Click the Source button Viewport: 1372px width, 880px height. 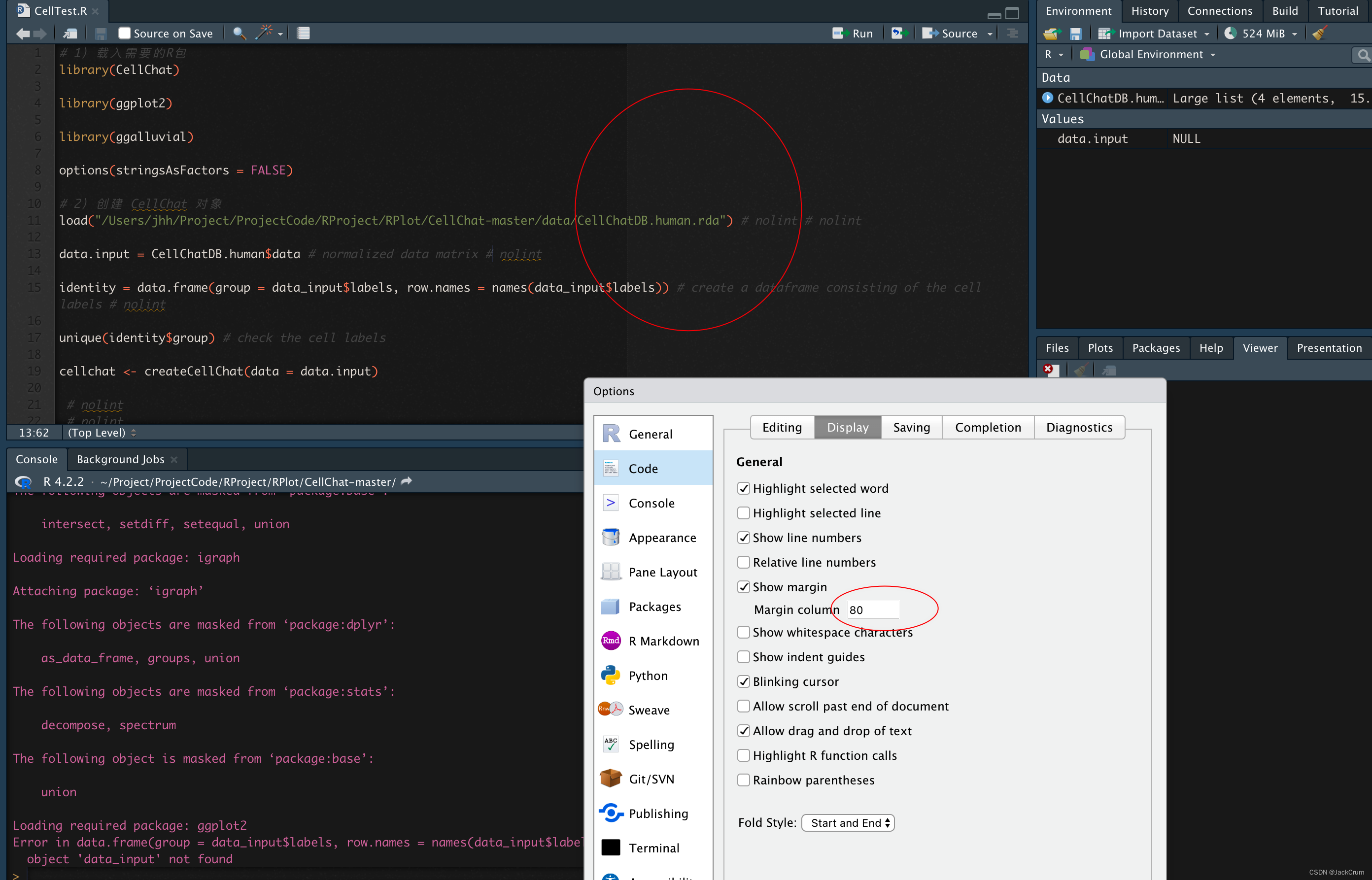[x=951, y=33]
